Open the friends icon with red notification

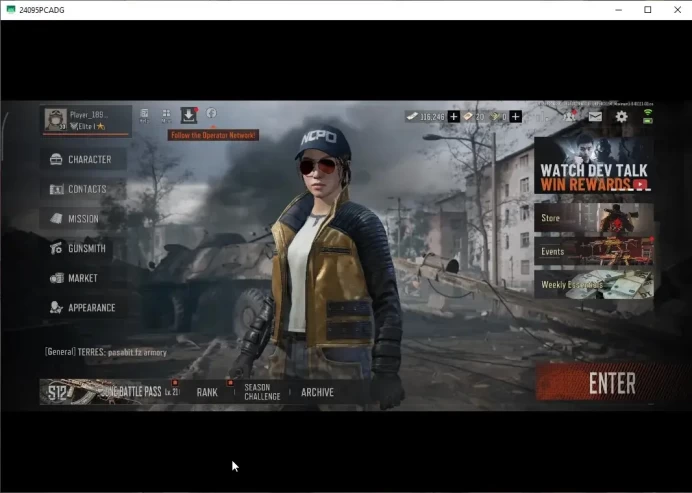[570, 116]
